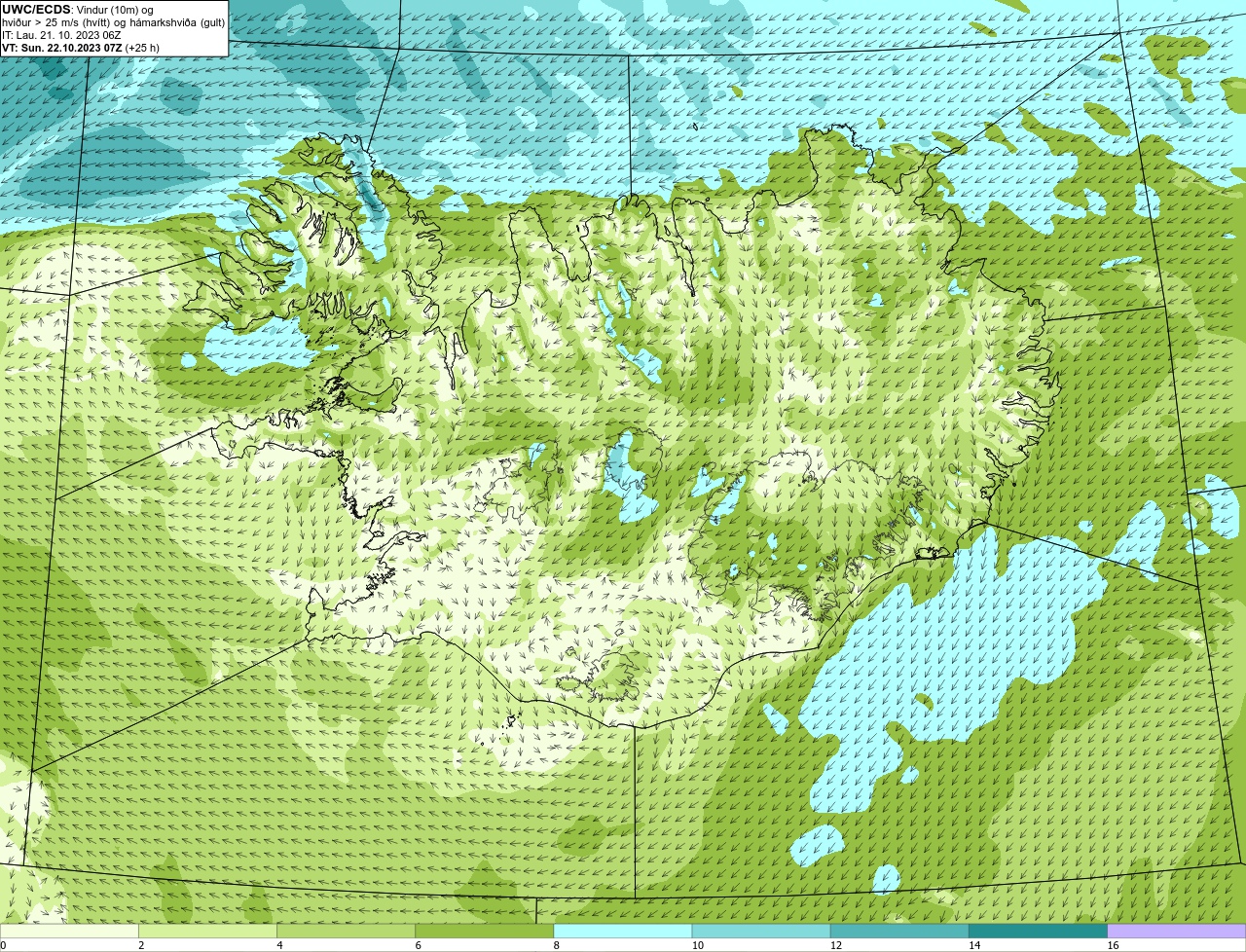Click the legend scale label "14"
Image resolution: width=1246 pixels, height=952 pixels.
(x=974, y=945)
